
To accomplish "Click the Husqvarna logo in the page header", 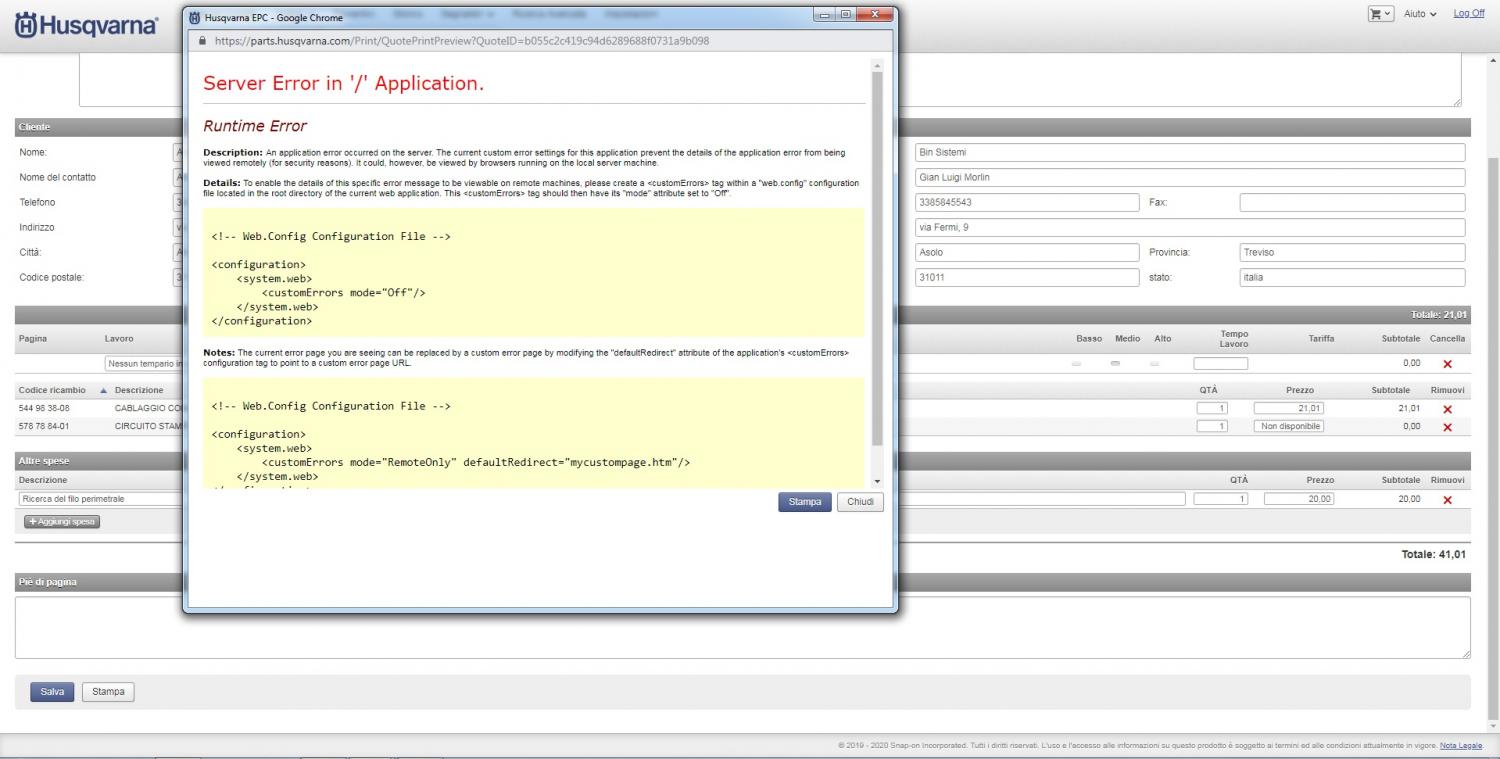I will pyautogui.click(x=85, y=24).
